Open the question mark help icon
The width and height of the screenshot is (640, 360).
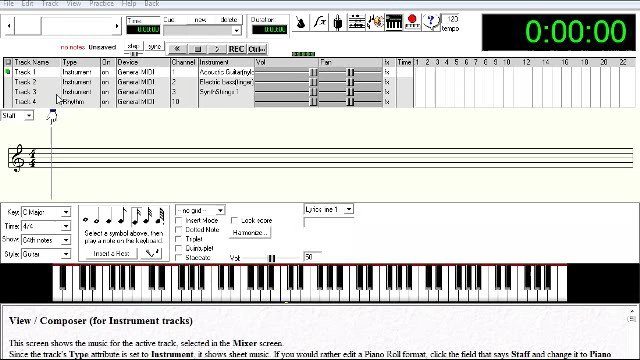431,22
